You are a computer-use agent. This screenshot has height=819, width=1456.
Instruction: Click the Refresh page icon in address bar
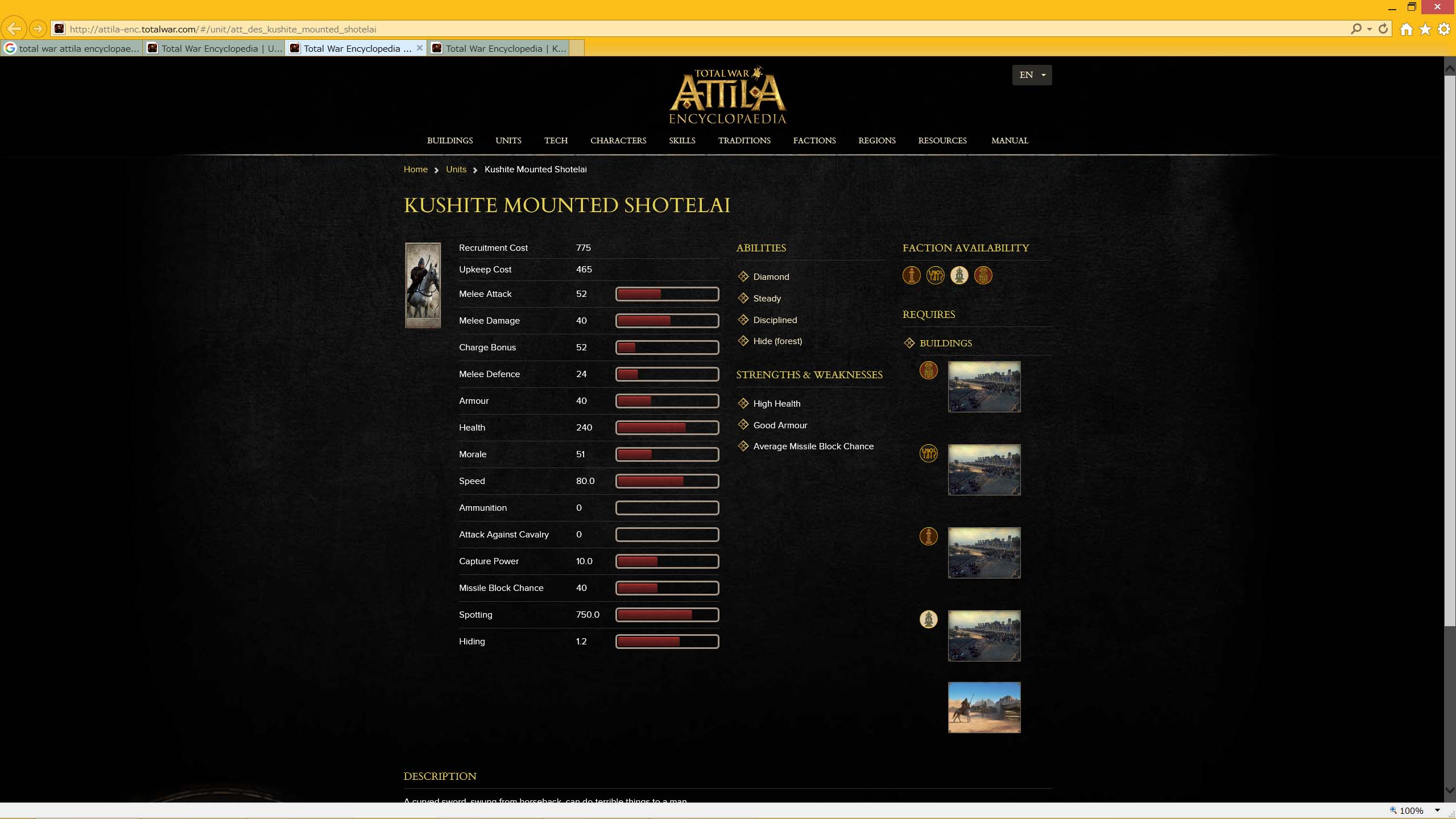click(x=1383, y=28)
